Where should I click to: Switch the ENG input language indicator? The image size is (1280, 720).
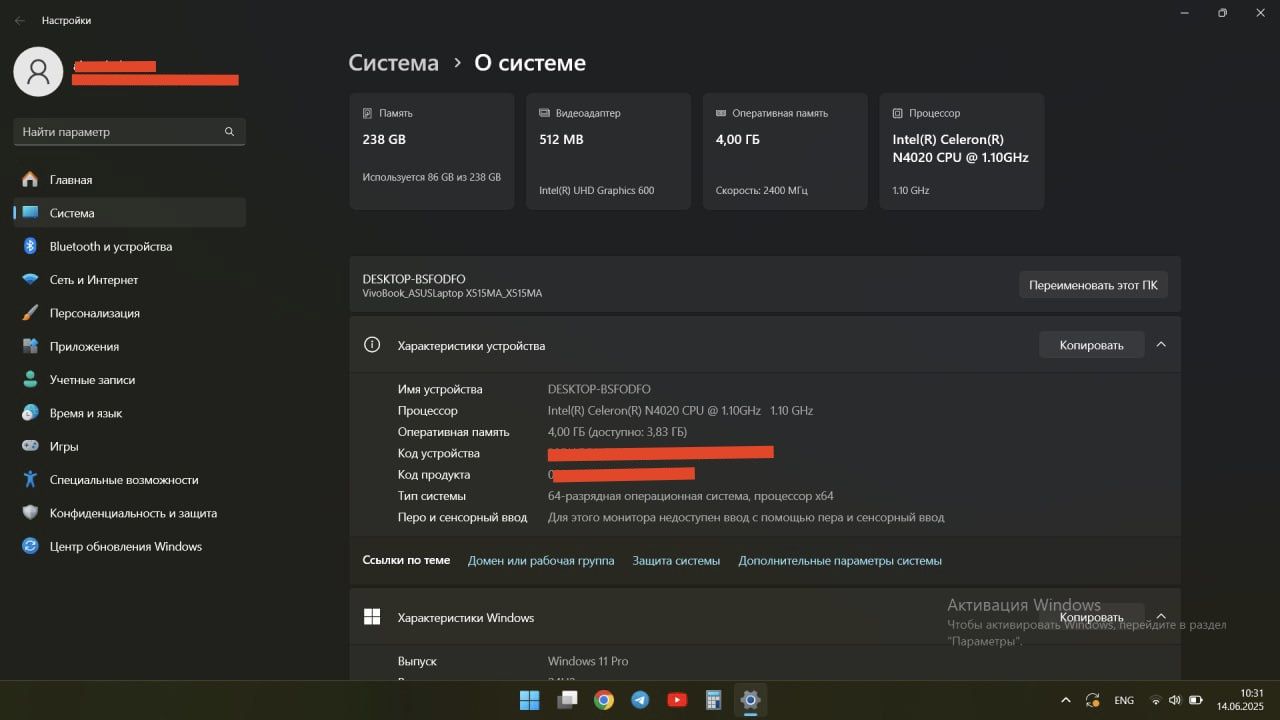pos(1124,700)
